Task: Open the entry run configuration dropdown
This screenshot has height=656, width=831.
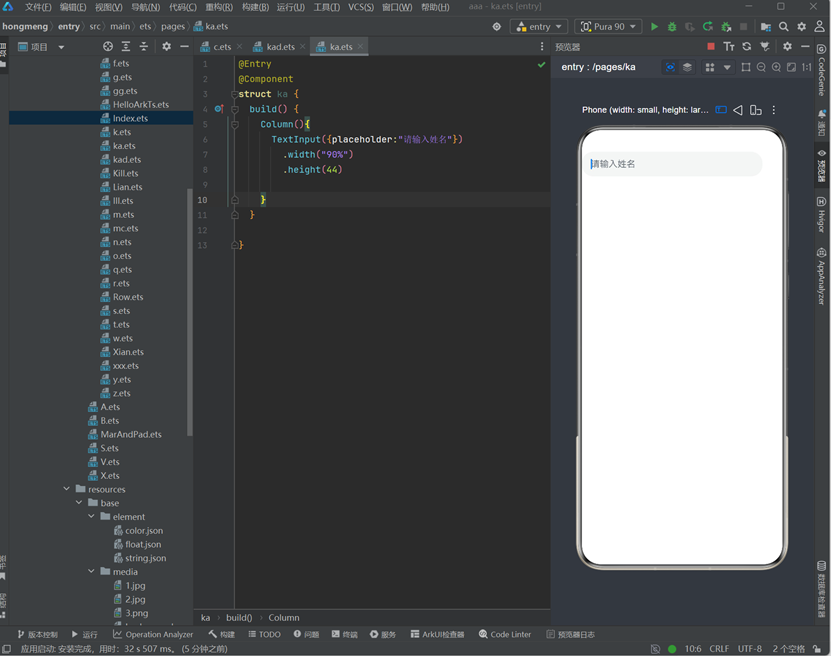Action: click(539, 26)
